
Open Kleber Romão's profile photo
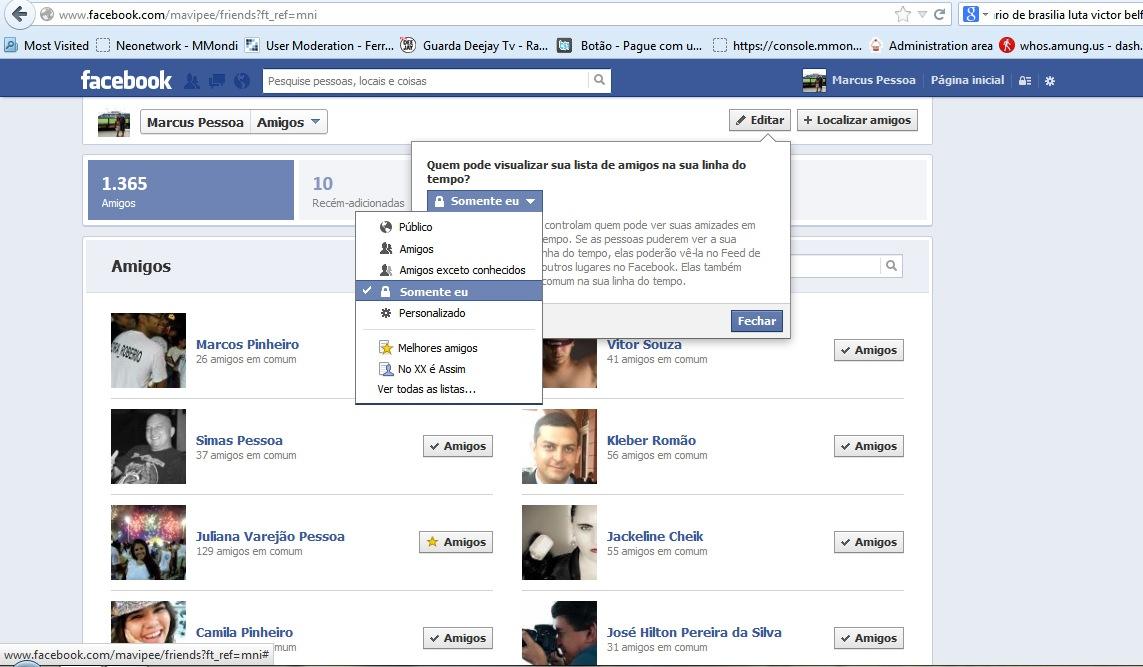coord(559,446)
